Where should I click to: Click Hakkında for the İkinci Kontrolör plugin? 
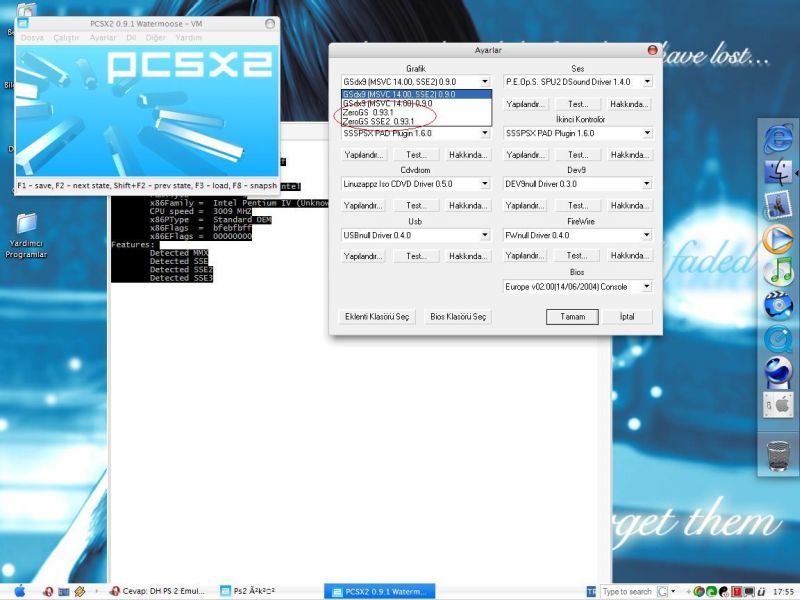pyautogui.click(x=630, y=155)
